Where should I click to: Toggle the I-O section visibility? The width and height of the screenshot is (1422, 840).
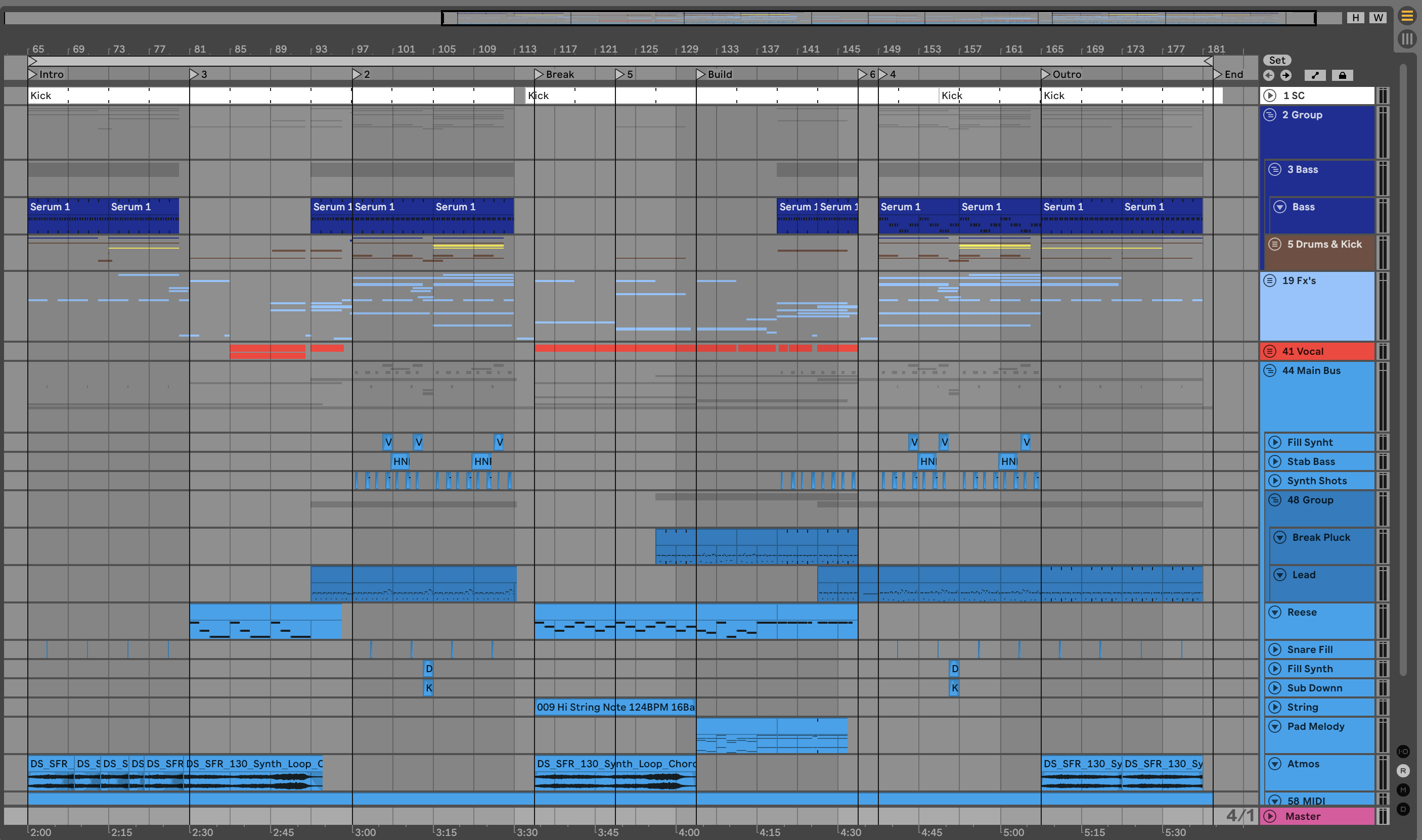coord(1403,752)
